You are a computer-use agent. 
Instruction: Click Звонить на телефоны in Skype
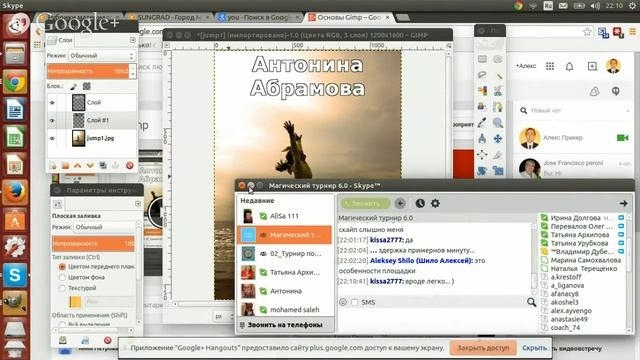(285, 325)
